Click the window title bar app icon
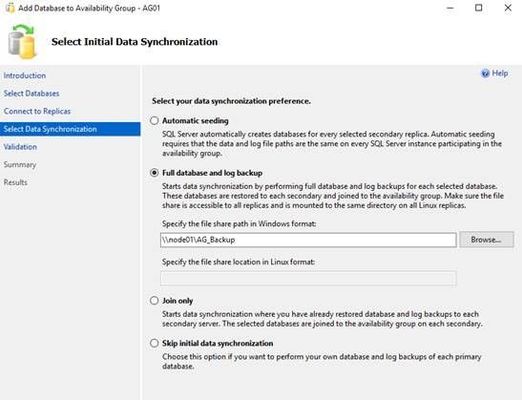522x400 pixels. click(10, 8)
